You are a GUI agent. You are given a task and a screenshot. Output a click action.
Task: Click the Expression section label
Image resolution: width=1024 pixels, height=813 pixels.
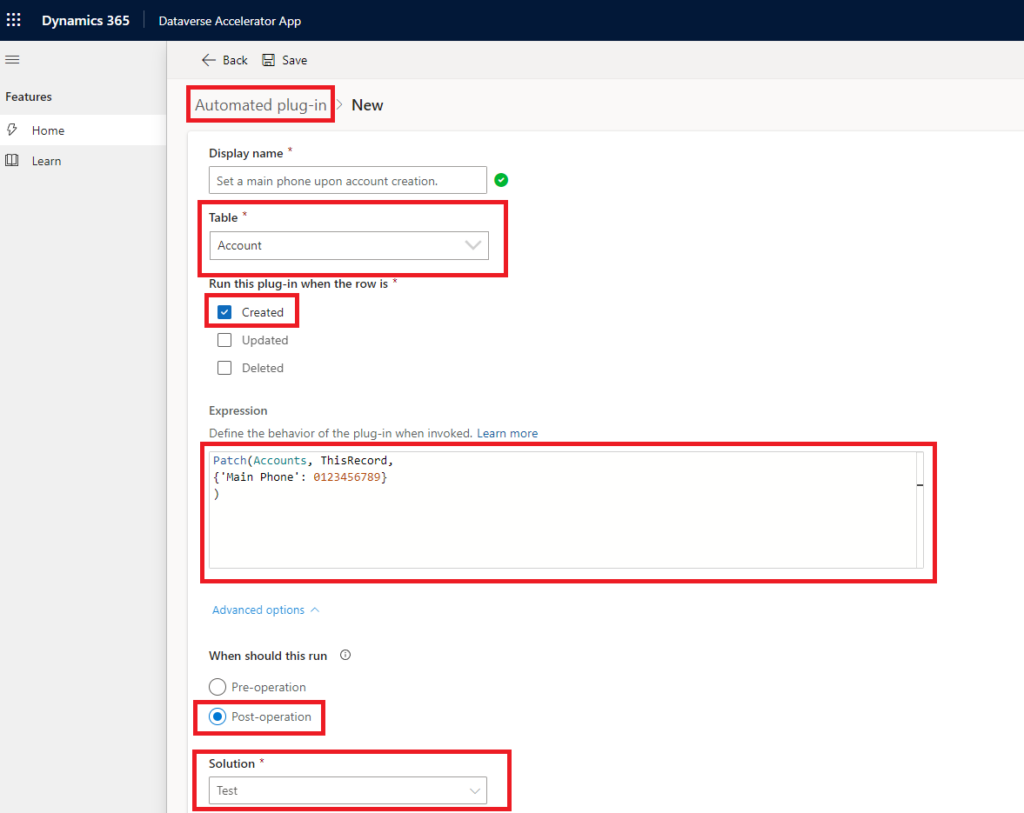[x=238, y=410]
